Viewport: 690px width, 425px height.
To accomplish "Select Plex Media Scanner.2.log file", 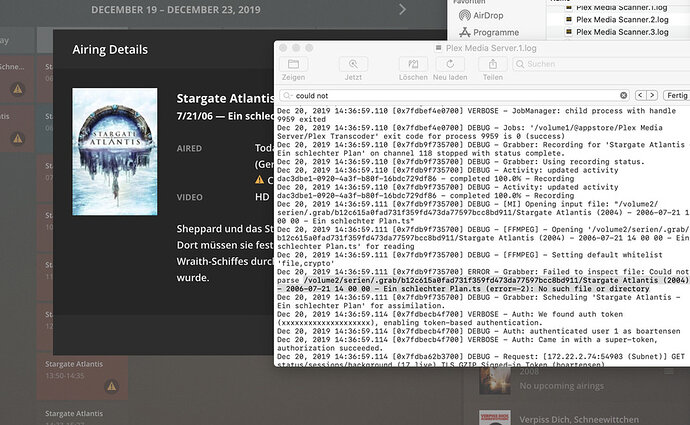I will (617, 19).
